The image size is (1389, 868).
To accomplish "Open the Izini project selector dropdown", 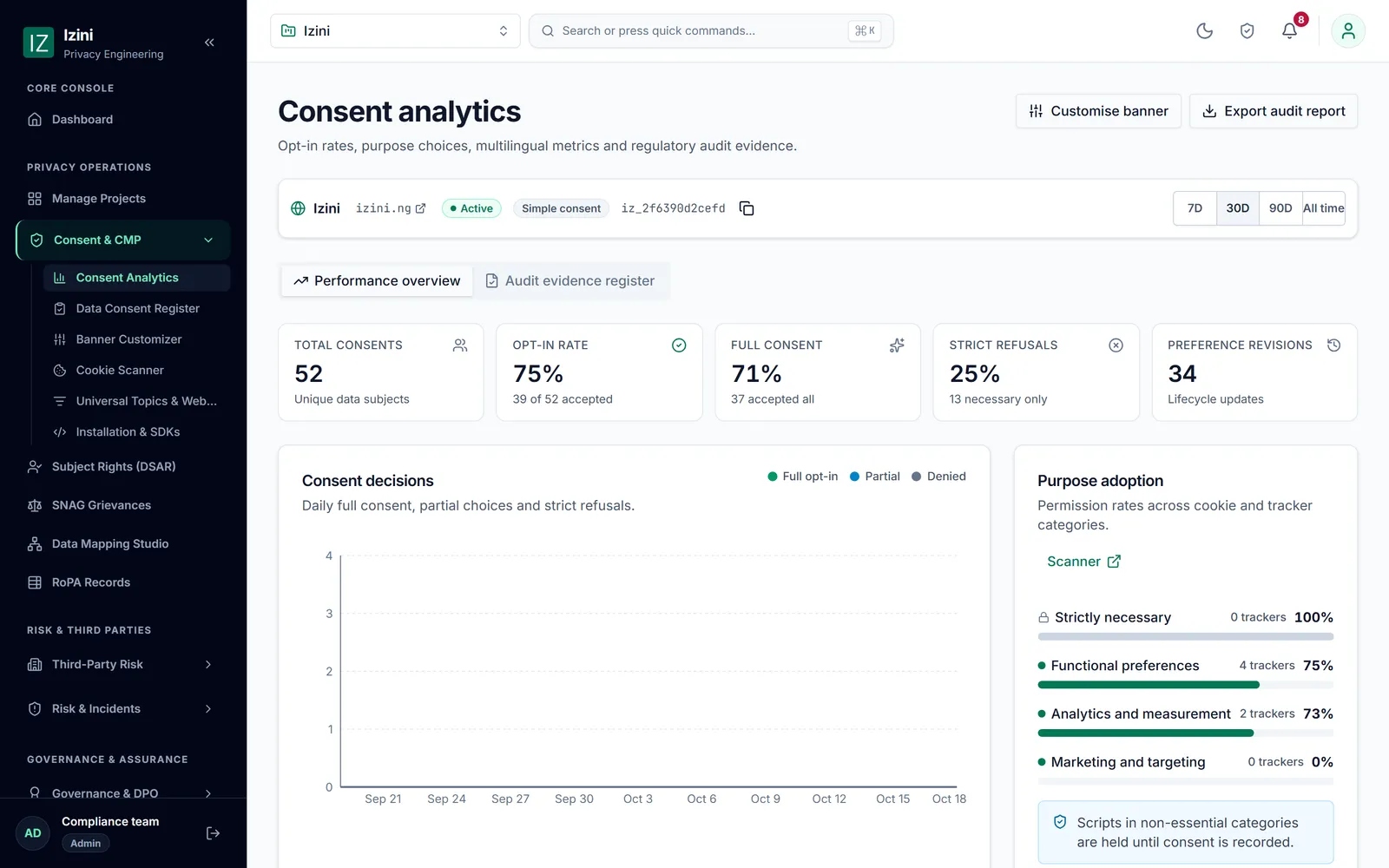I will click(395, 31).
